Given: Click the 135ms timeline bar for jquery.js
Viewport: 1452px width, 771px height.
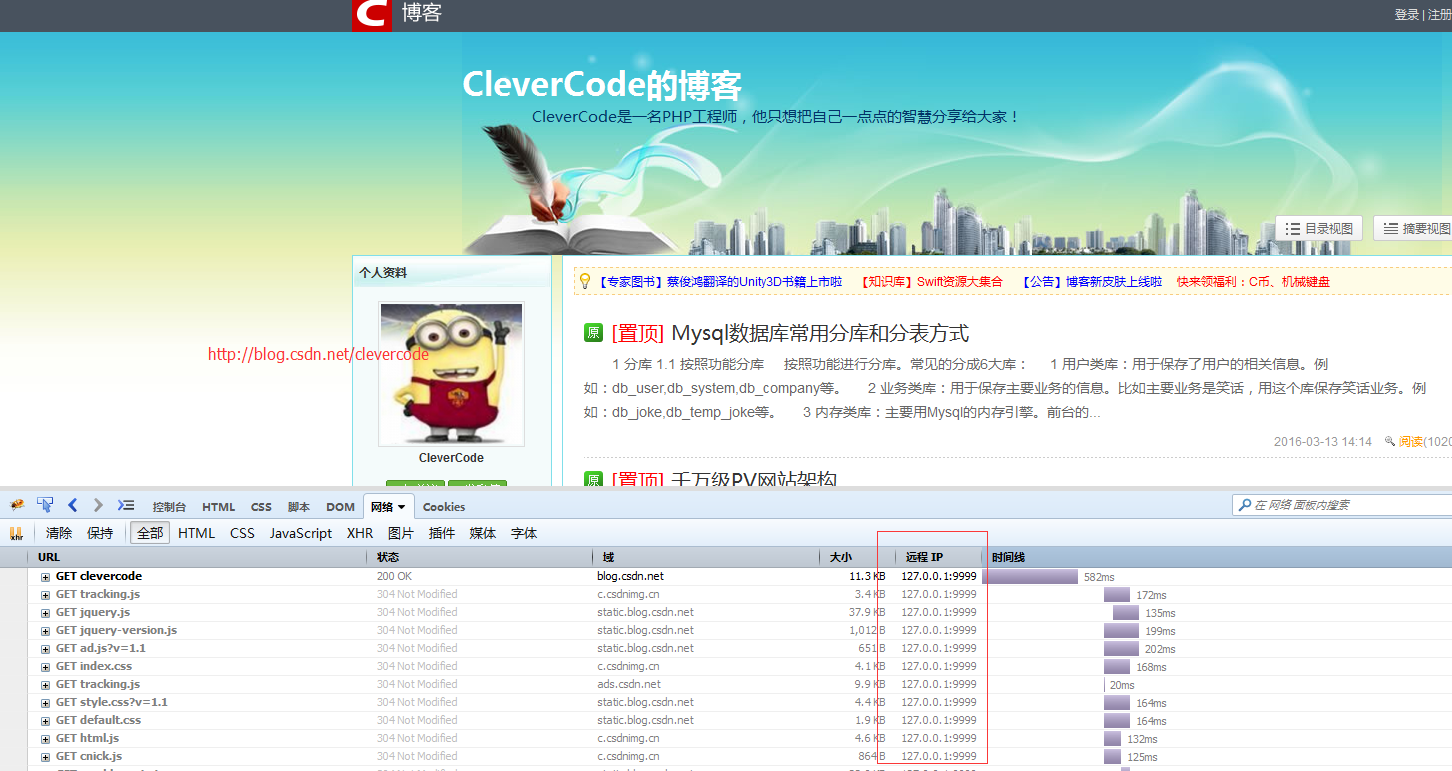Looking at the screenshot, I should [1126, 613].
